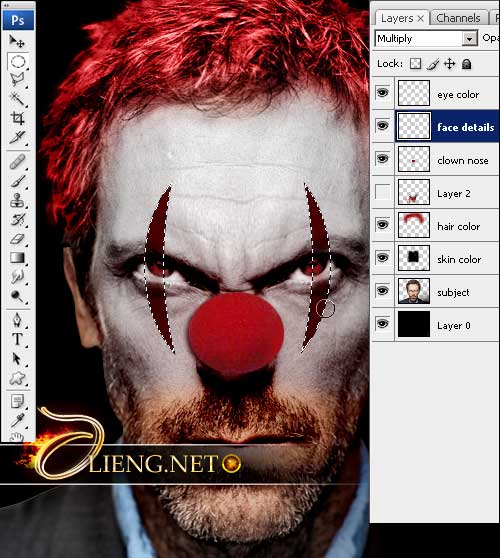Select the Move tool
The height and width of the screenshot is (558, 500).
[17, 42]
